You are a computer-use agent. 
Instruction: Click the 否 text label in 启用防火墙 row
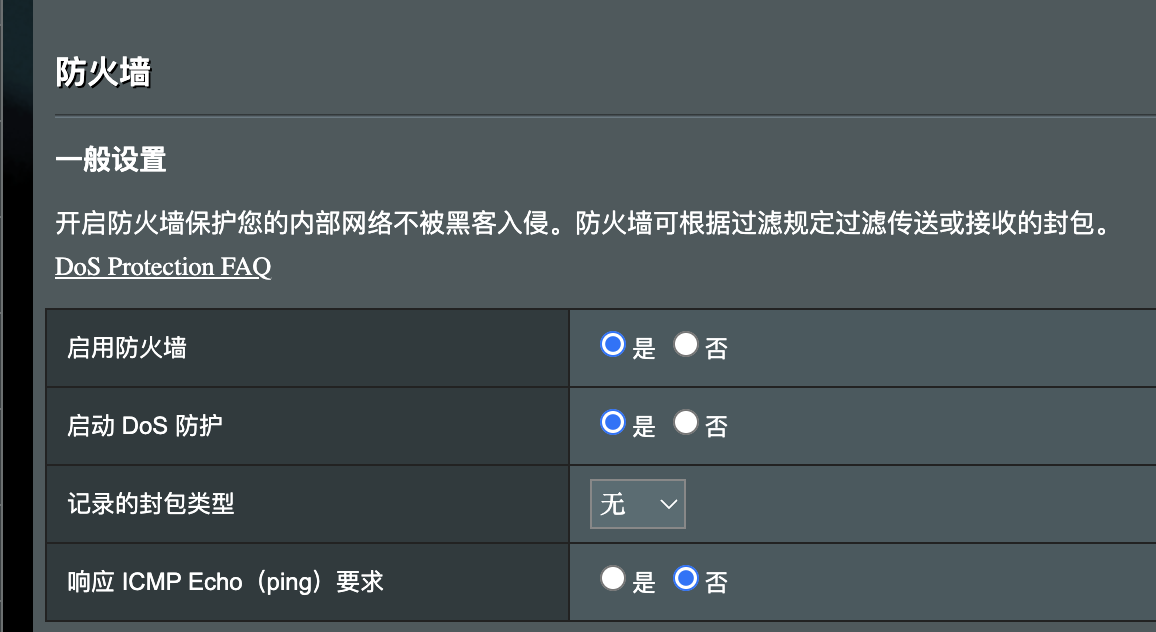click(x=716, y=349)
